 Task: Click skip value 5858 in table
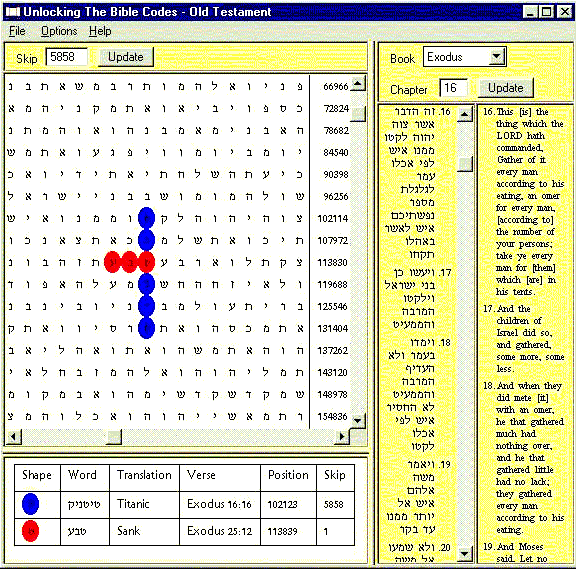[x=333, y=504]
